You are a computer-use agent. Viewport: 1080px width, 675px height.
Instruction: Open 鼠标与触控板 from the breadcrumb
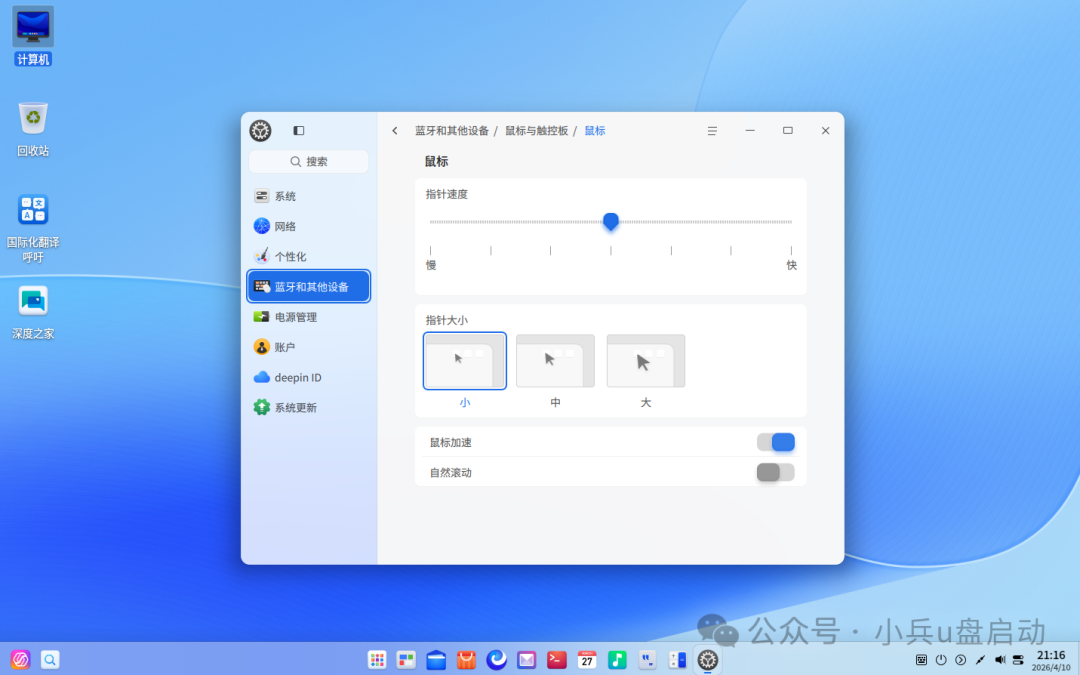pyautogui.click(x=539, y=130)
